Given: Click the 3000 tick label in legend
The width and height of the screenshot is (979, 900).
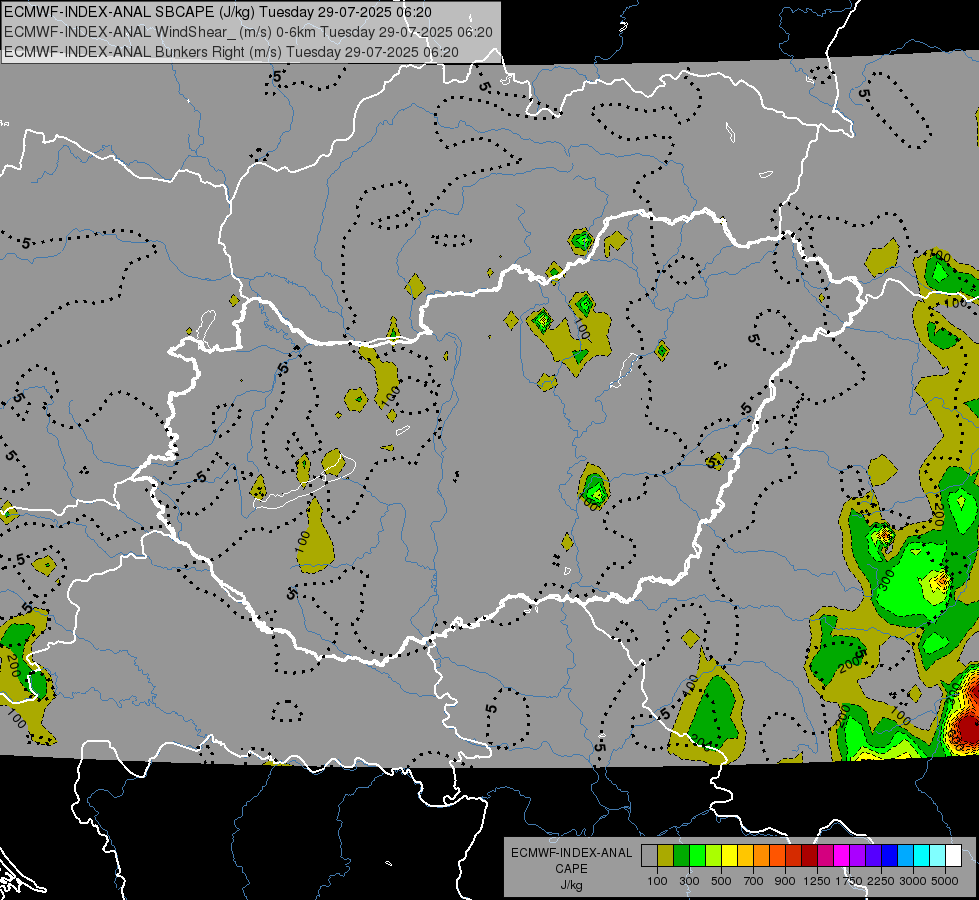Looking at the screenshot, I should tap(913, 881).
